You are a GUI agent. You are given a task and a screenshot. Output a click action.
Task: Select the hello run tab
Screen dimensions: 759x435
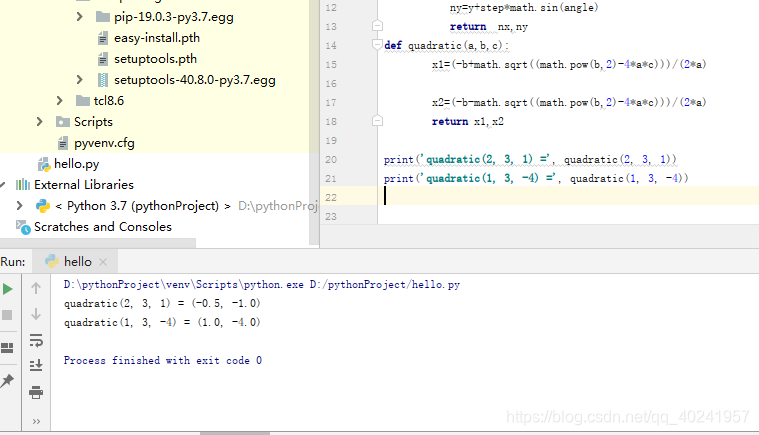(x=75, y=262)
